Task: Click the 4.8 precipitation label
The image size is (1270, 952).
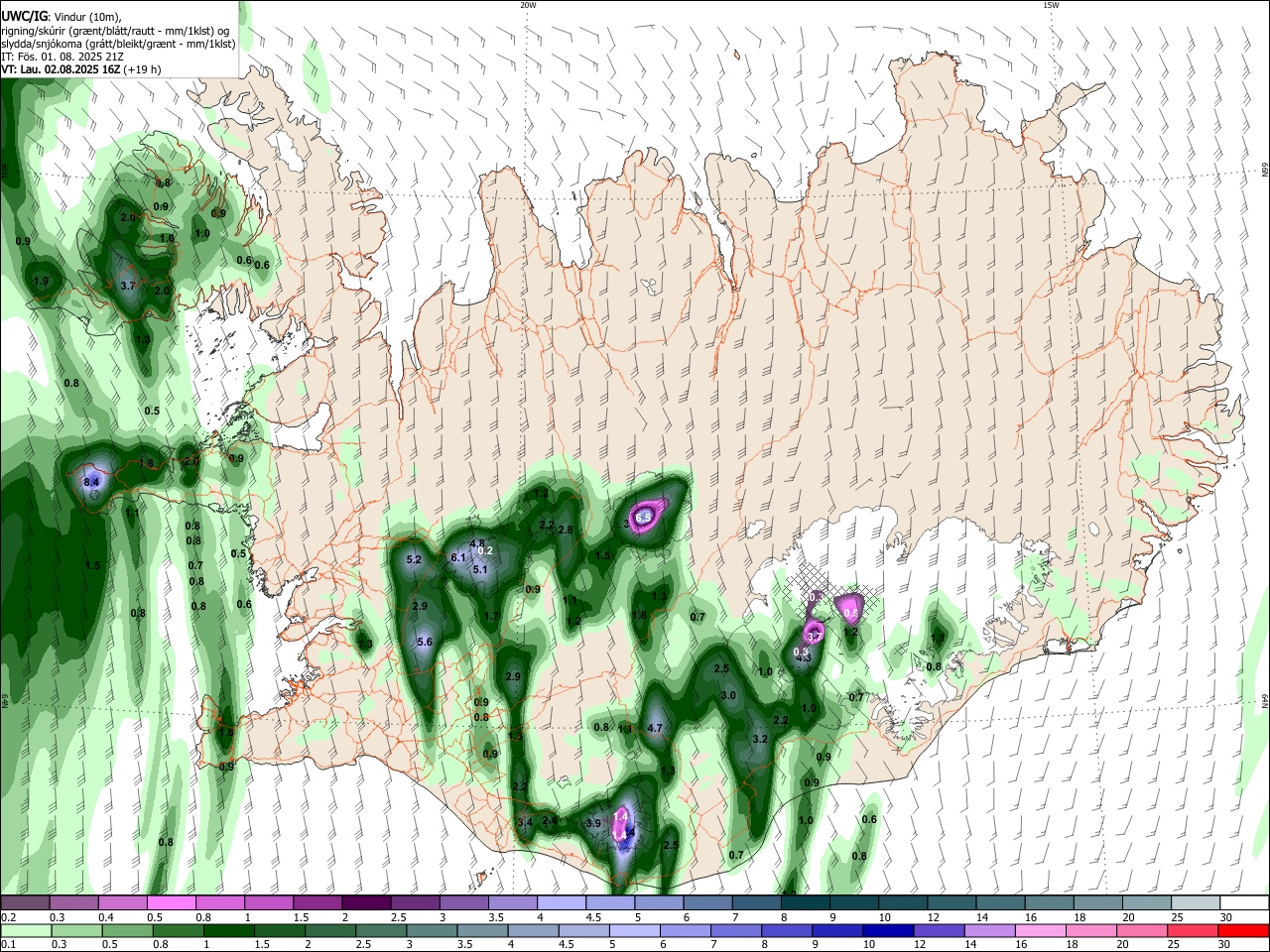Action: 477,544
